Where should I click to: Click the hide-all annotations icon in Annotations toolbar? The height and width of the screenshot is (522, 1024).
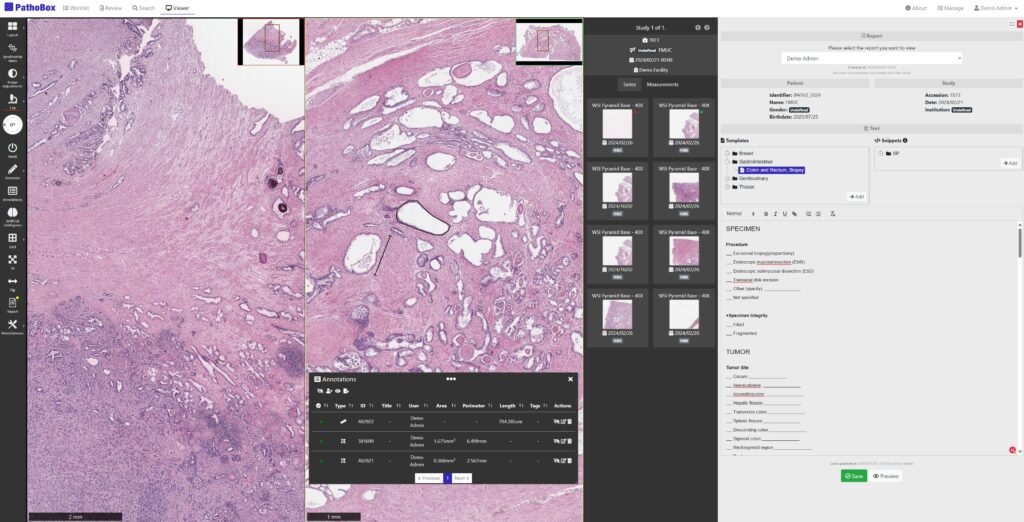tap(320, 391)
